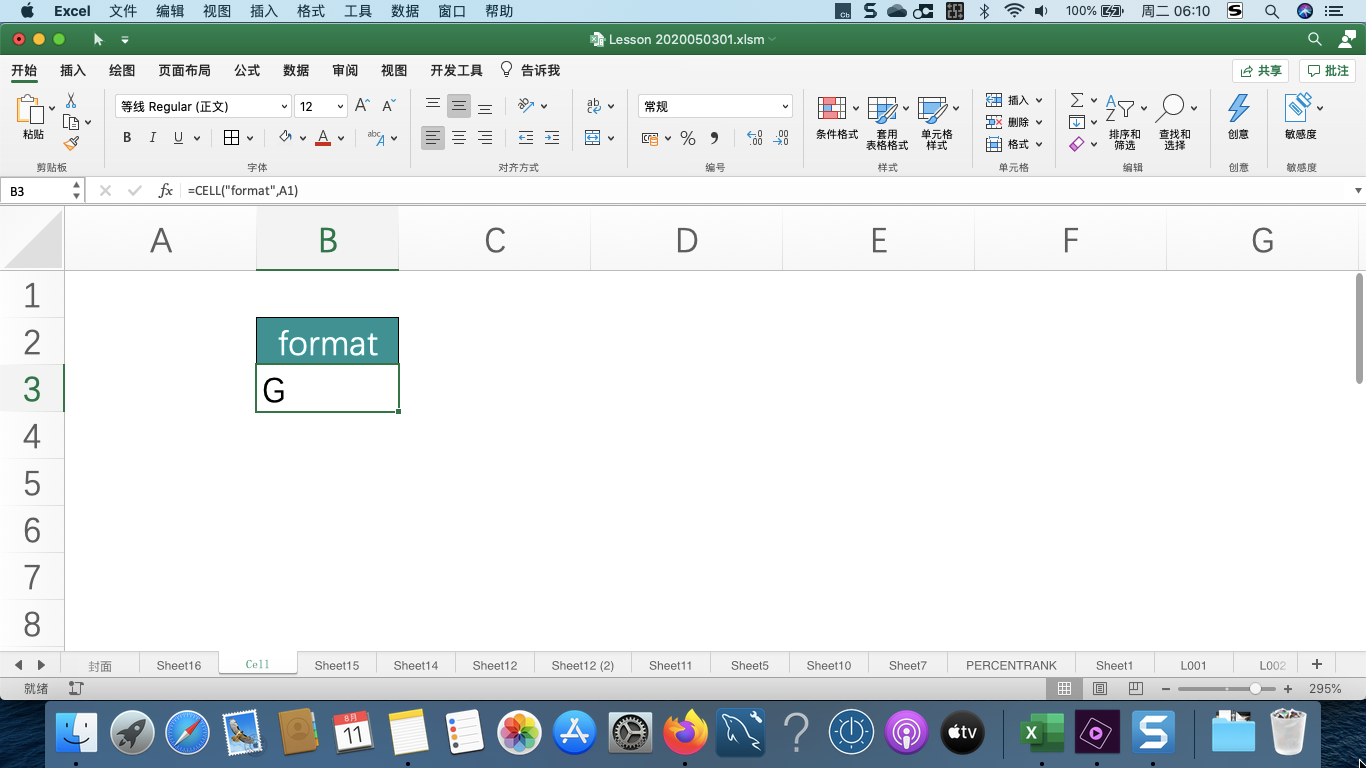The height and width of the screenshot is (768, 1366).
Task: Click the Clear eraser icon
Action: tap(1077, 144)
